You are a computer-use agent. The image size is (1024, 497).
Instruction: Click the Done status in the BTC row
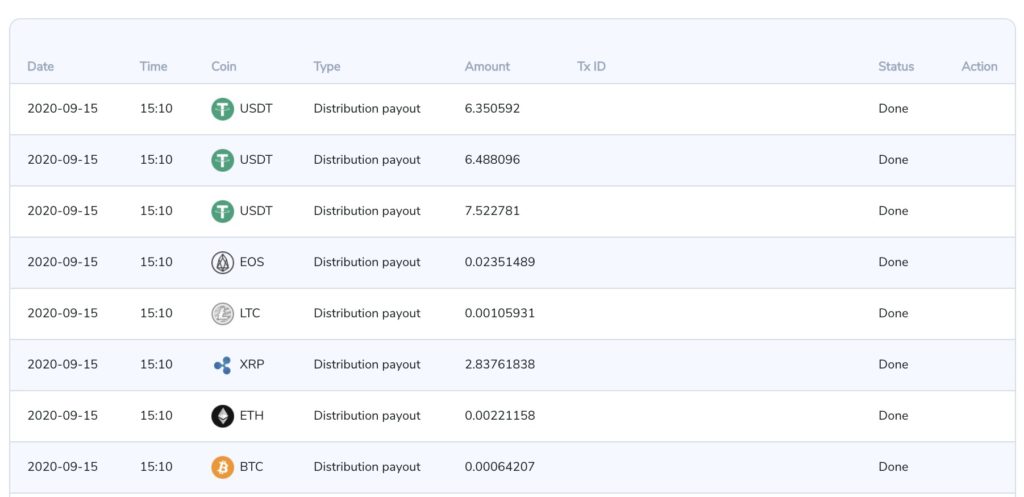click(893, 467)
